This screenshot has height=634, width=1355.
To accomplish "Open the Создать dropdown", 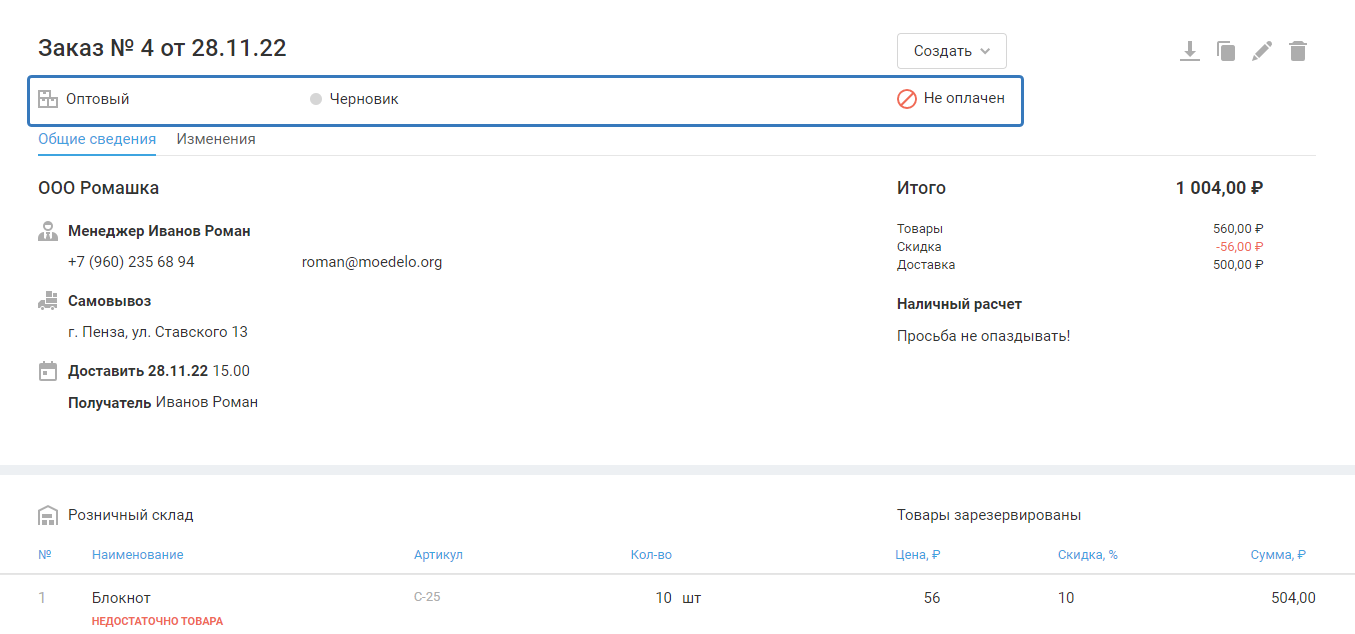I will [x=951, y=51].
